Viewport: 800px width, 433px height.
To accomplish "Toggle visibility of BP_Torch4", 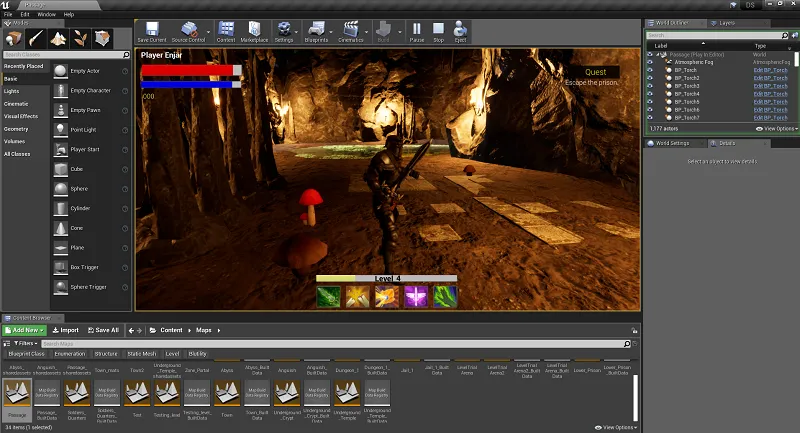I will coord(649,94).
